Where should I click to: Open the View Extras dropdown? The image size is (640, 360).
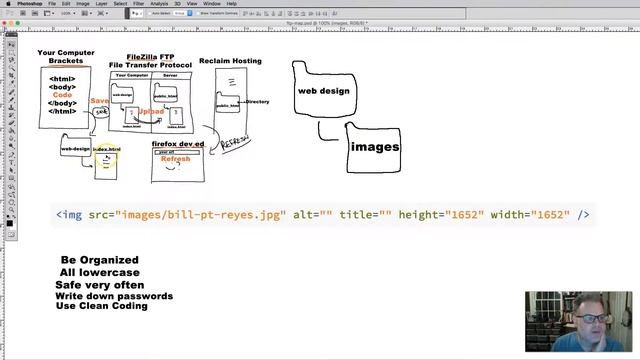(x=49, y=13)
